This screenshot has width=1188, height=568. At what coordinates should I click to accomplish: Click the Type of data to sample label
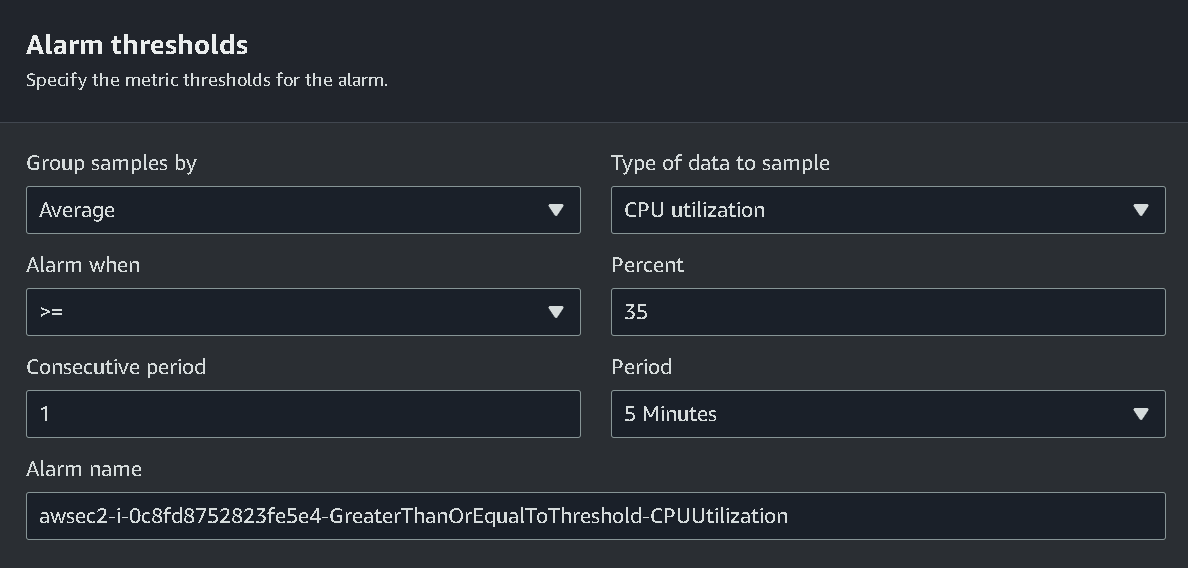pos(720,163)
